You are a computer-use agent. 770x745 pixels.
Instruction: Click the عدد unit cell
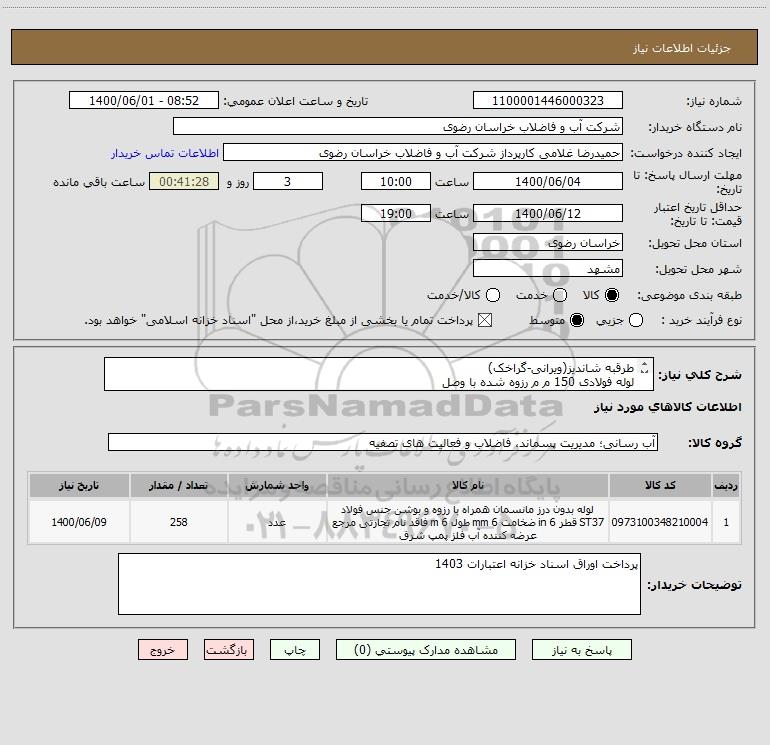(277, 522)
